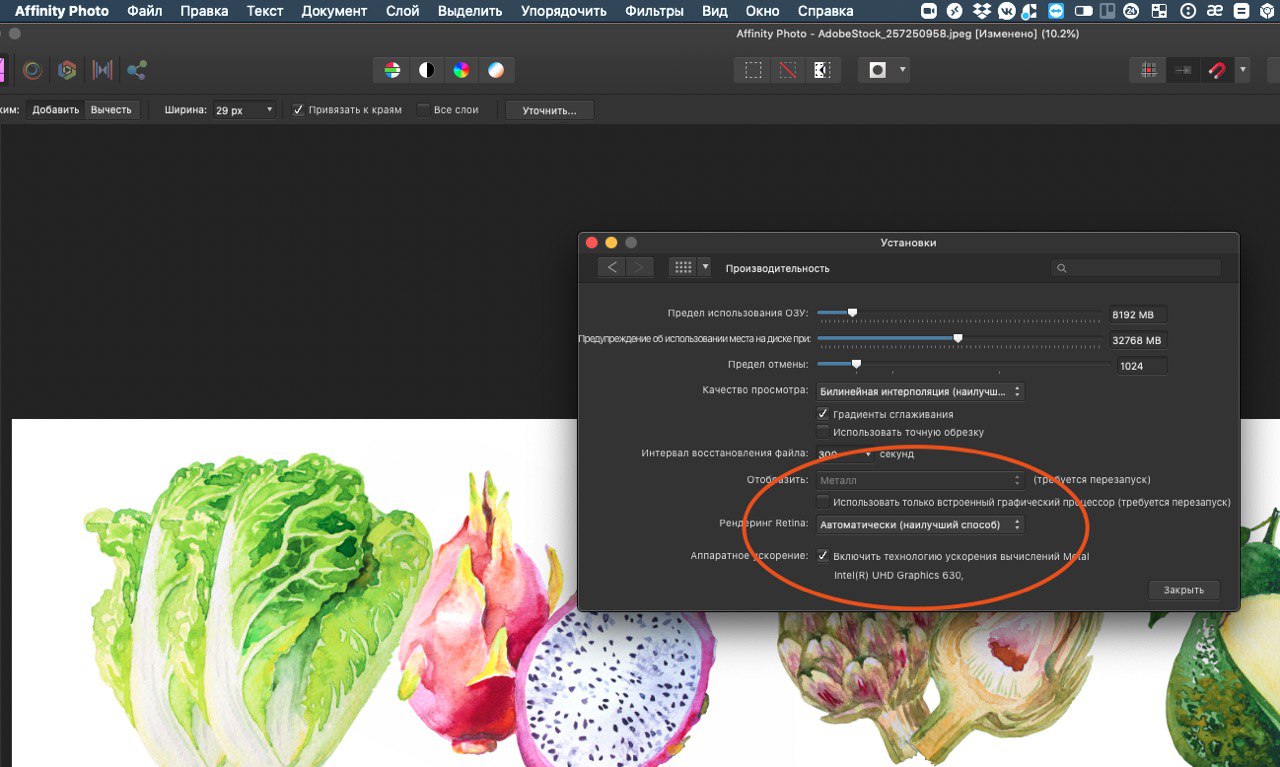Open the Слой menu
Image resolution: width=1280 pixels, height=767 pixels.
pyautogui.click(x=402, y=11)
